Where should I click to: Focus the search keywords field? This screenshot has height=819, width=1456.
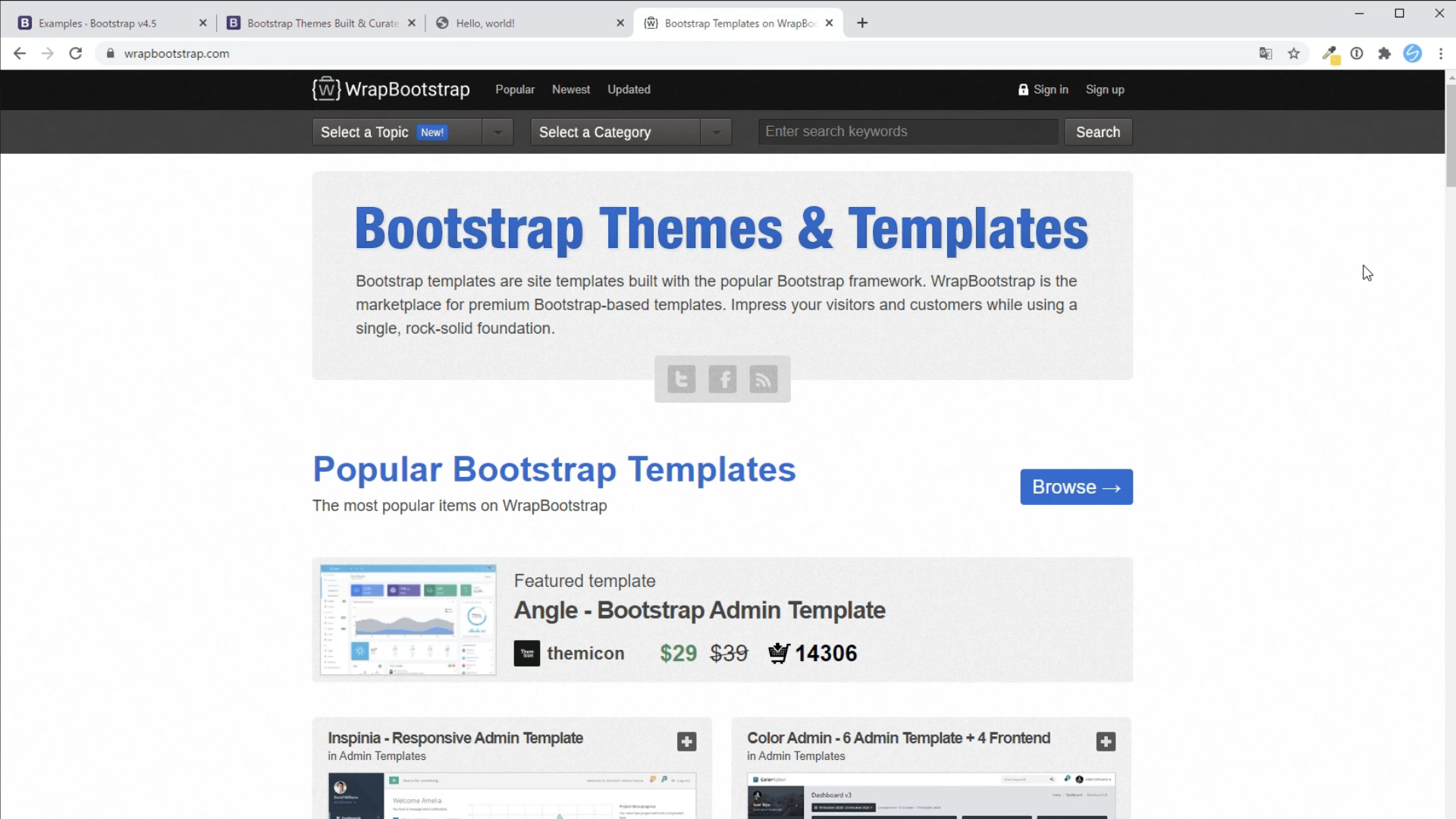(908, 132)
